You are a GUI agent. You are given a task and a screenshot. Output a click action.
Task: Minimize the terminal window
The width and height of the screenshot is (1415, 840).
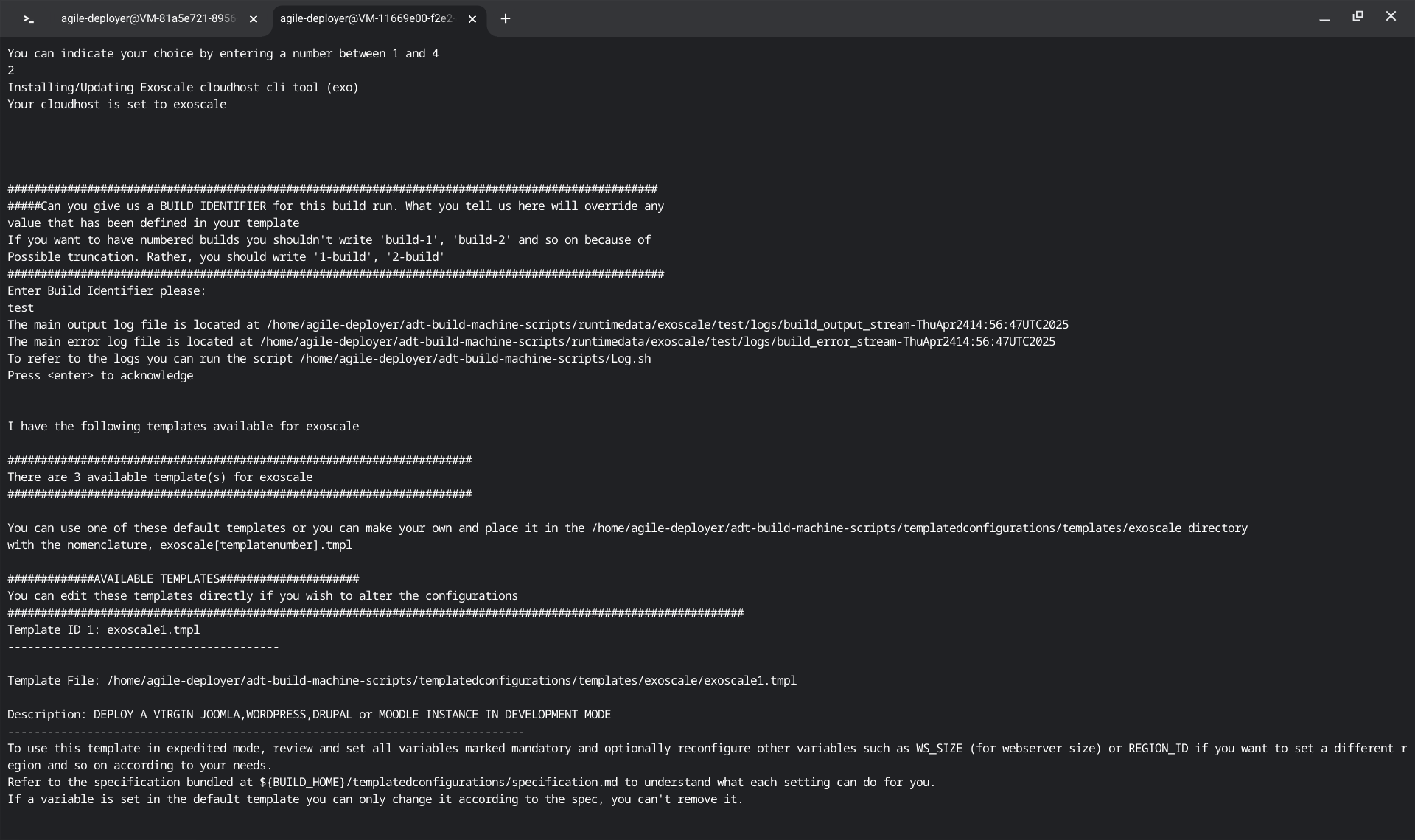[1324, 18]
